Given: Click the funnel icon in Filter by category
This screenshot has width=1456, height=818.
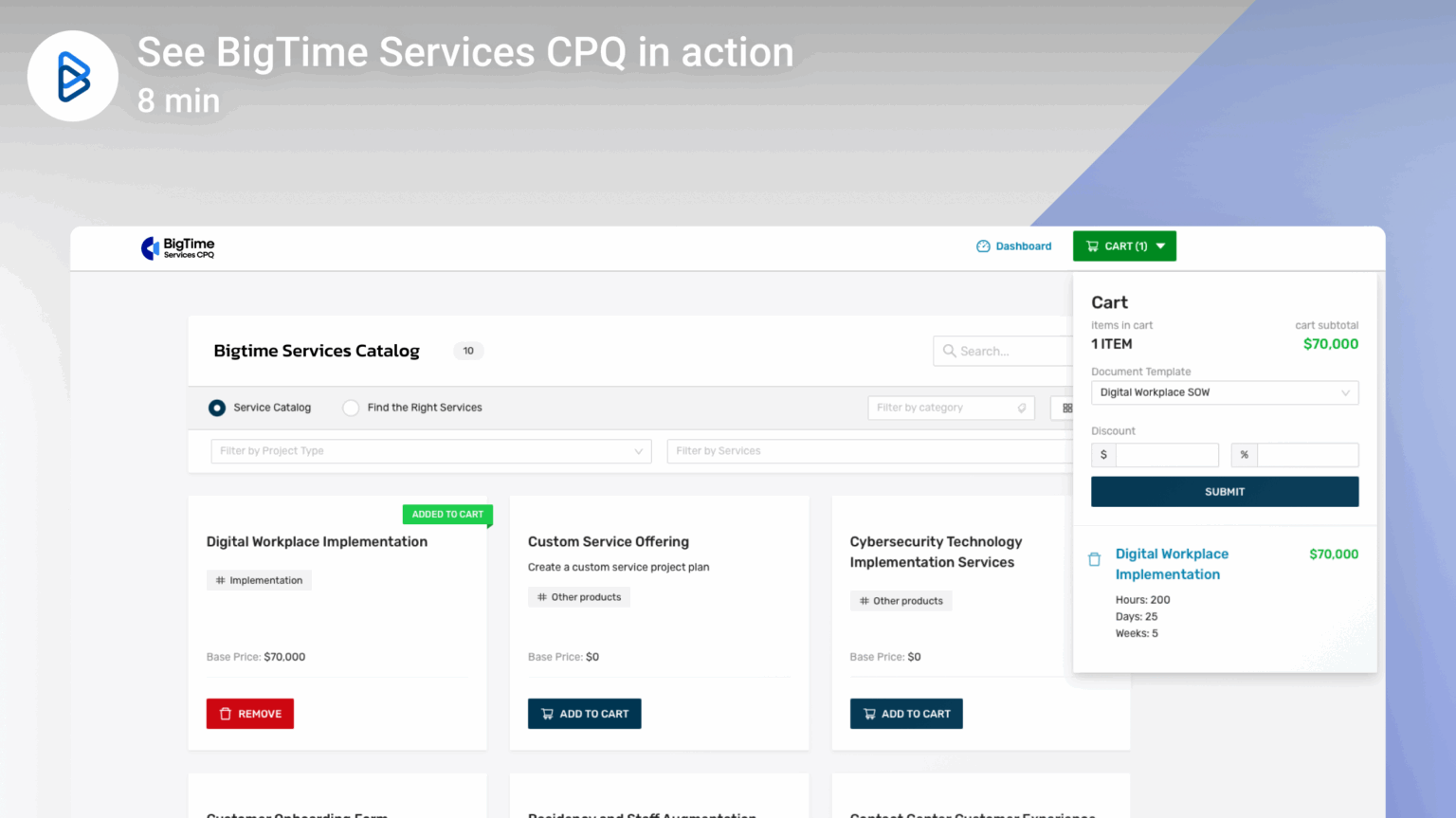Looking at the screenshot, I should (x=1021, y=408).
